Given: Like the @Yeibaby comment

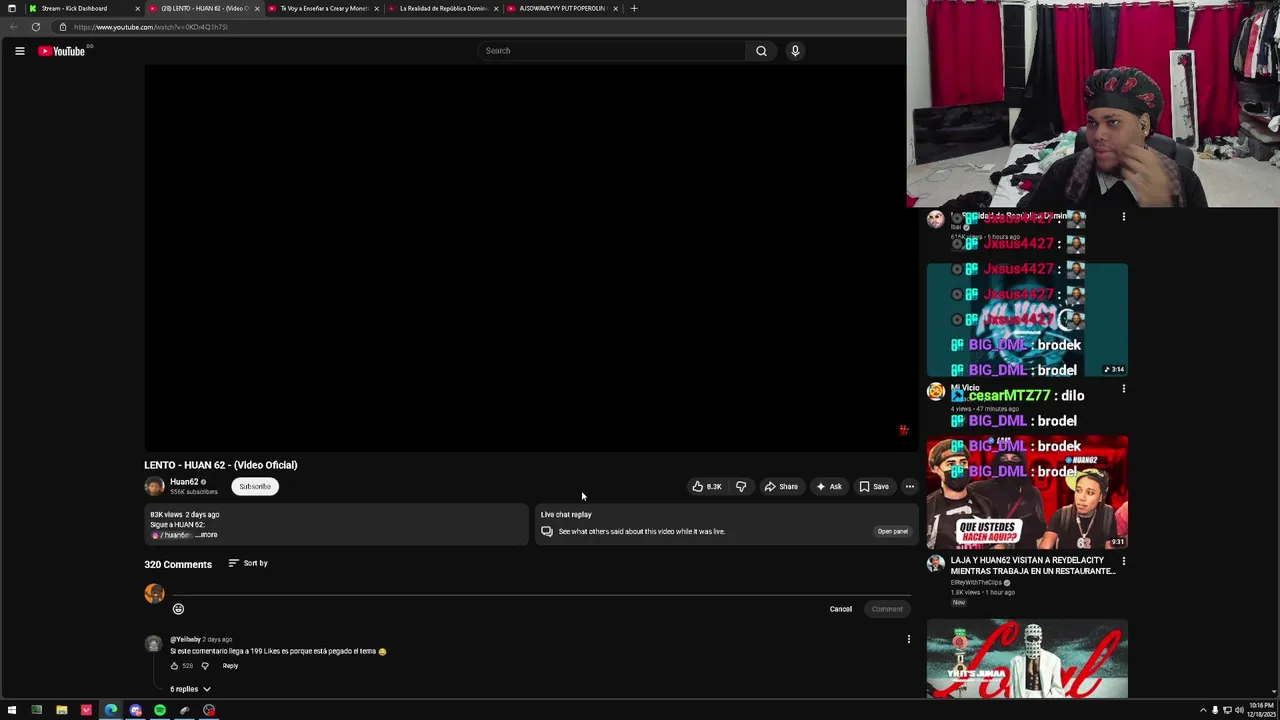Looking at the screenshot, I should (x=174, y=666).
